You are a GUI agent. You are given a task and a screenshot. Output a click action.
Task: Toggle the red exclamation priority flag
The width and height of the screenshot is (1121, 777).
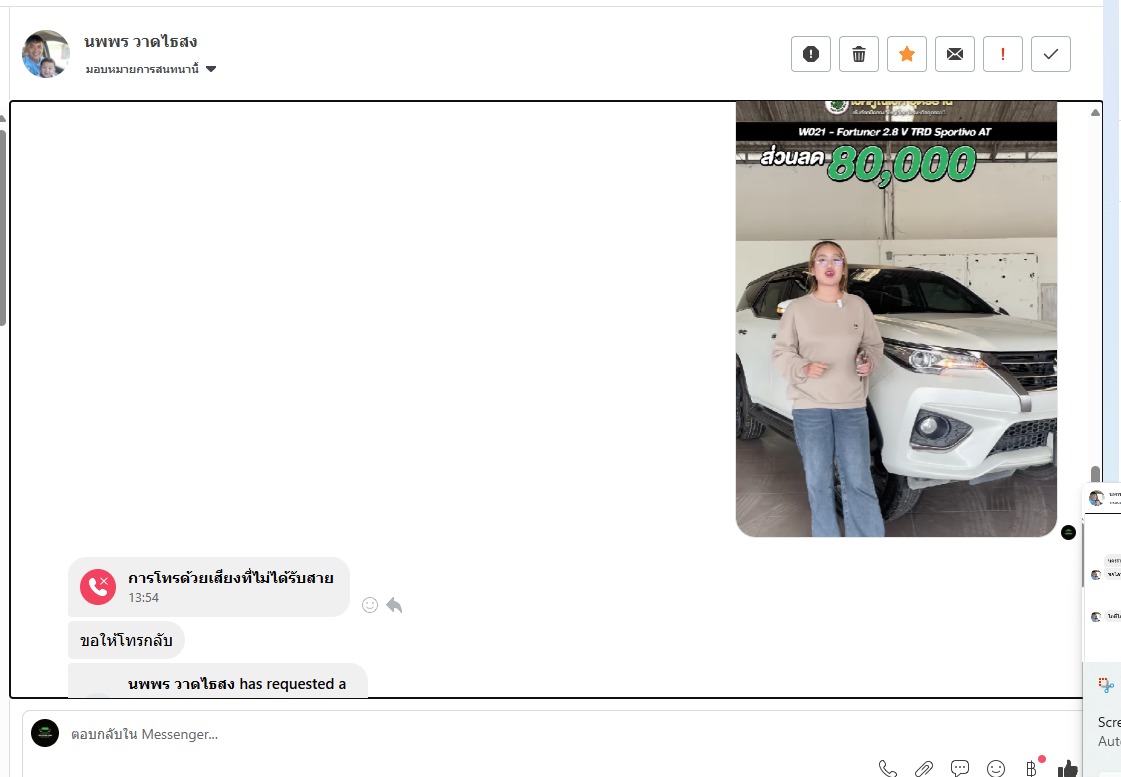(x=1003, y=54)
